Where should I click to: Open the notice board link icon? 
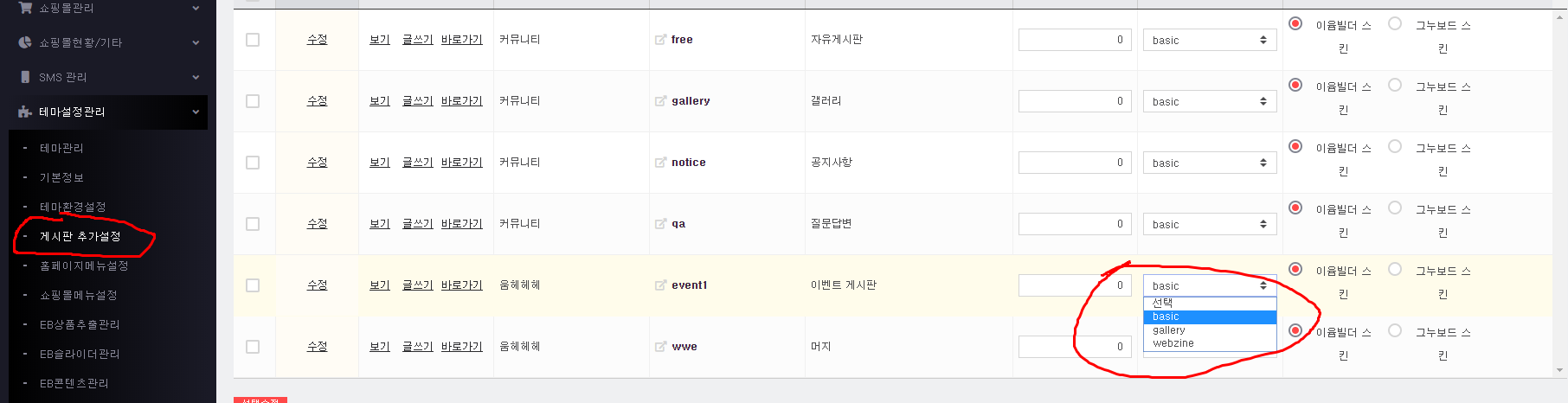(x=660, y=163)
